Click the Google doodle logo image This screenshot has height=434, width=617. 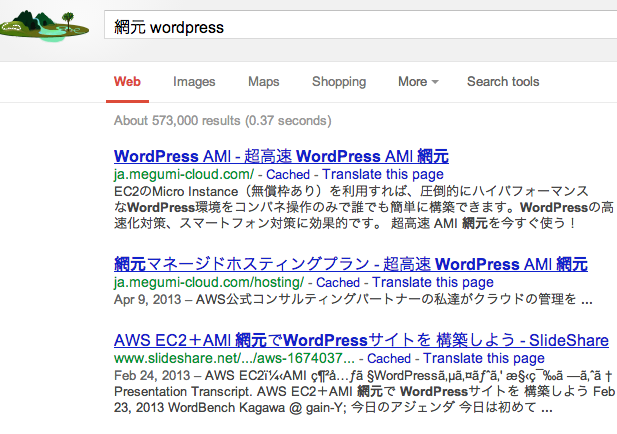[x=44, y=26]
